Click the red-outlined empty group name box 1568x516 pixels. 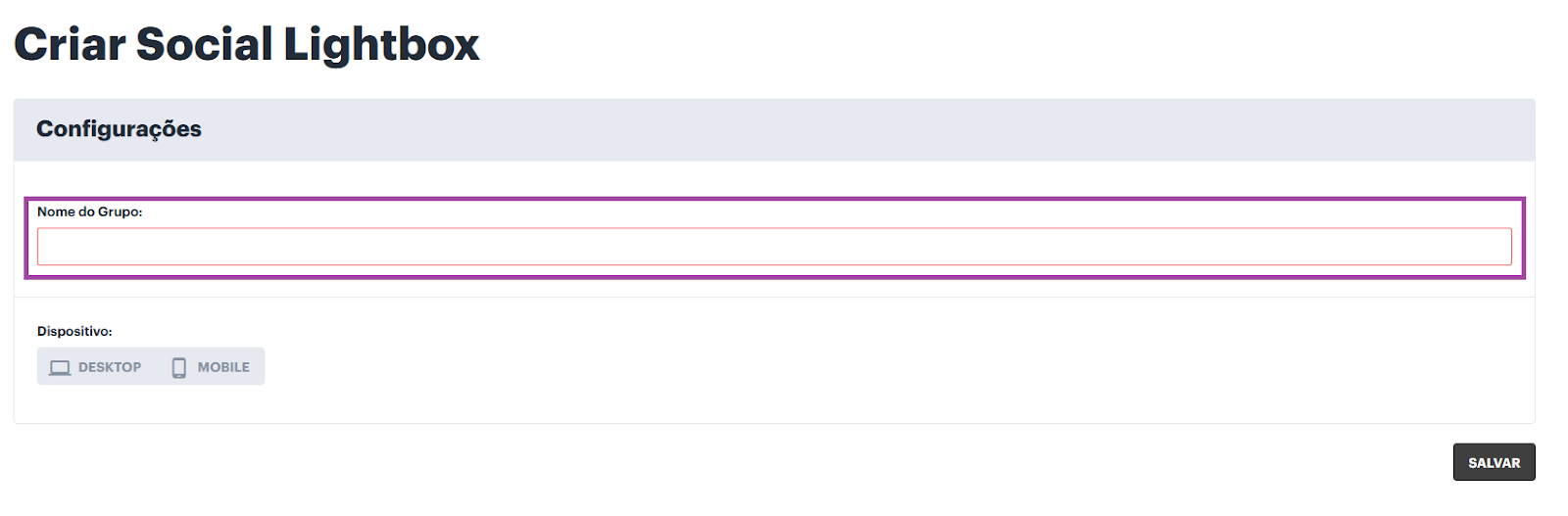click(x=774, y=247)
